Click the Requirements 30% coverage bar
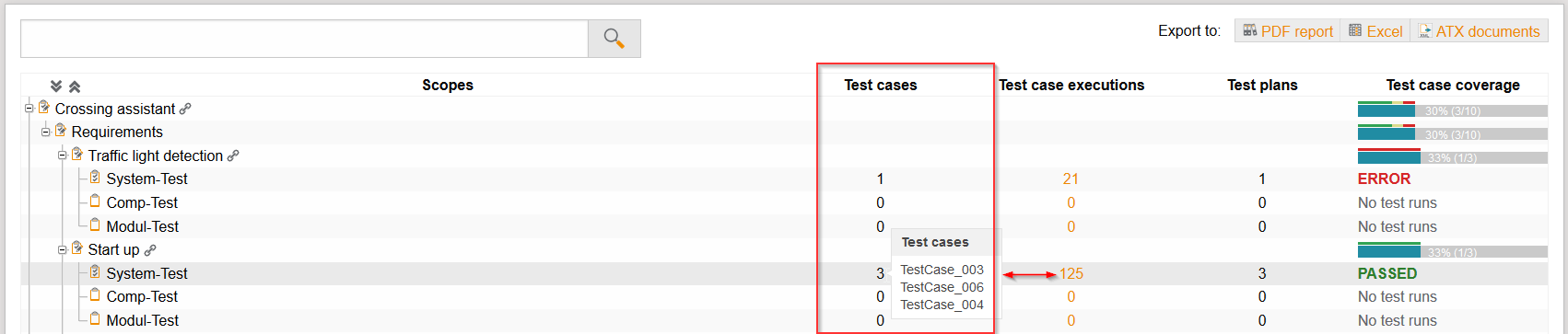Viewport: 1568px width, 334px height. [x=1453, y=132]
